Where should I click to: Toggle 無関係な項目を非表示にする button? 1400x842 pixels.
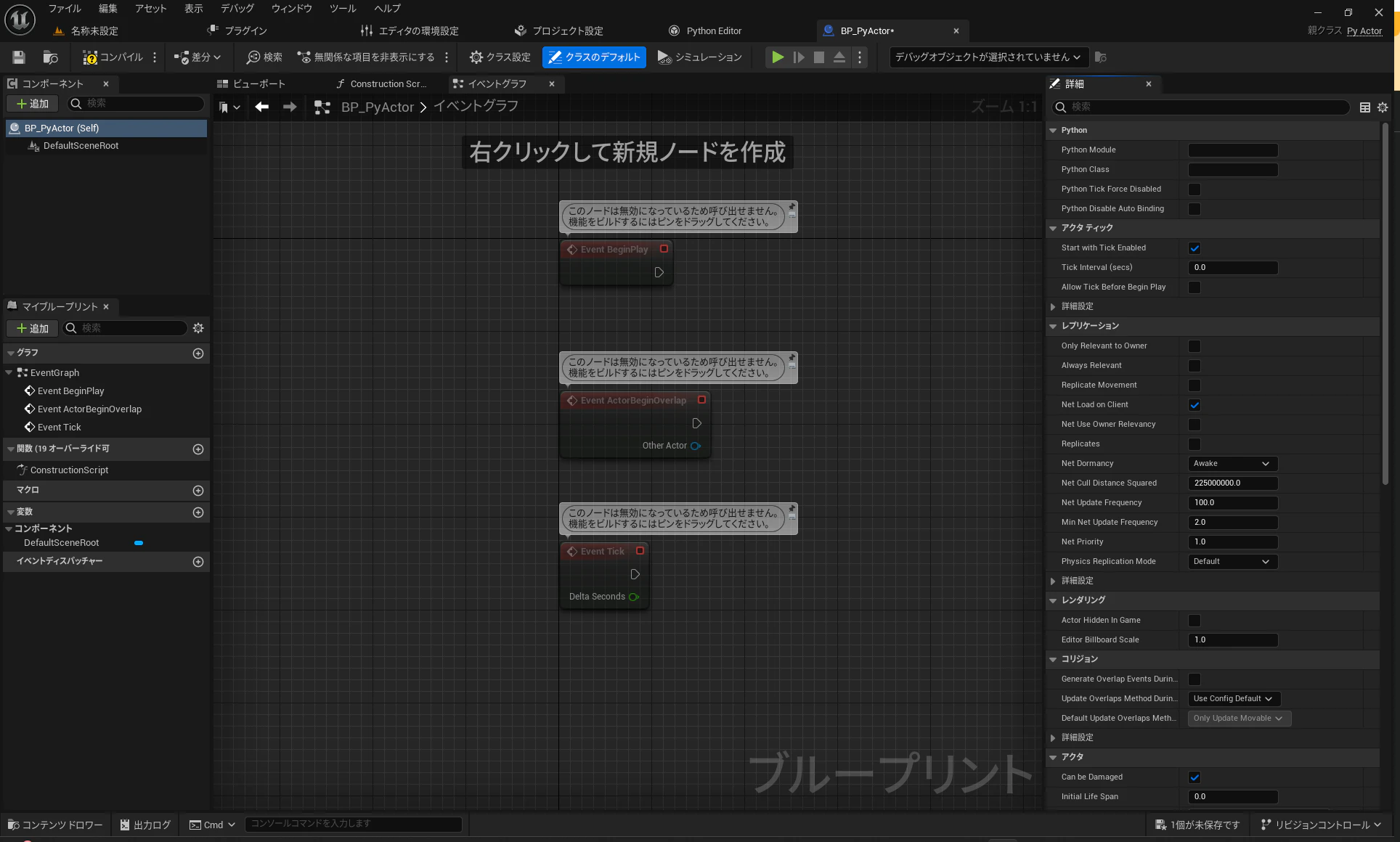coord(366,57)
